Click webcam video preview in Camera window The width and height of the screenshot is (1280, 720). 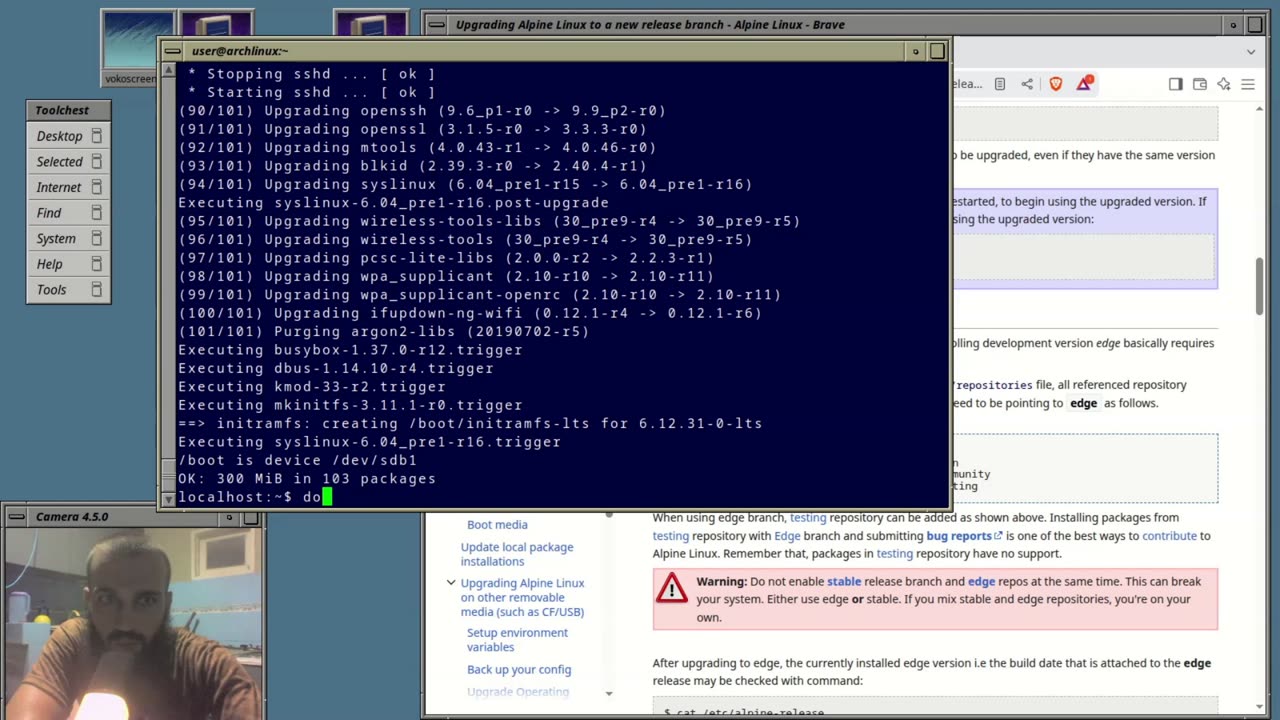tap(132, 623)
